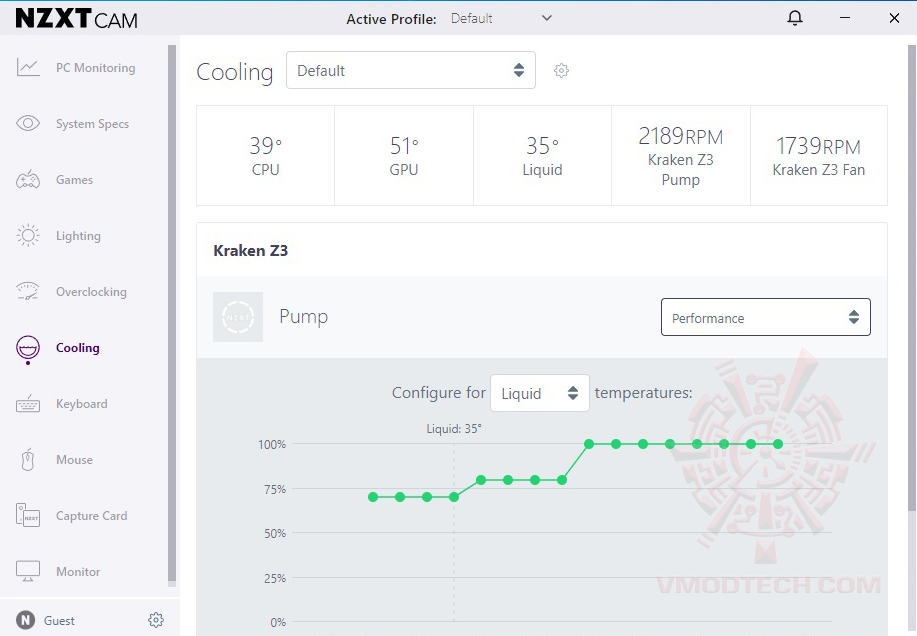Select curve point at Liquid 35° marker
This screenshot has height=636, width=917.
coord(454,497)
